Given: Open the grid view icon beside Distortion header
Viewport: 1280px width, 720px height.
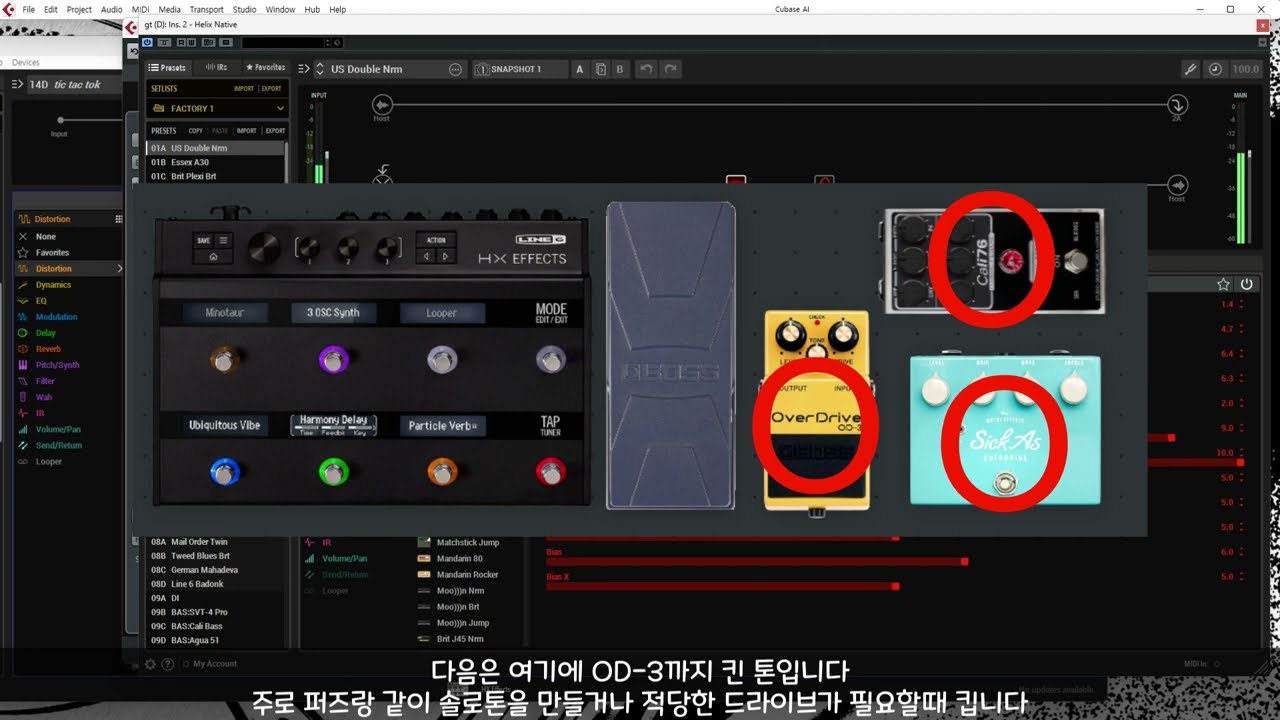Looking at the screenshot, I should pyautogui.click(x=119, y=219).
